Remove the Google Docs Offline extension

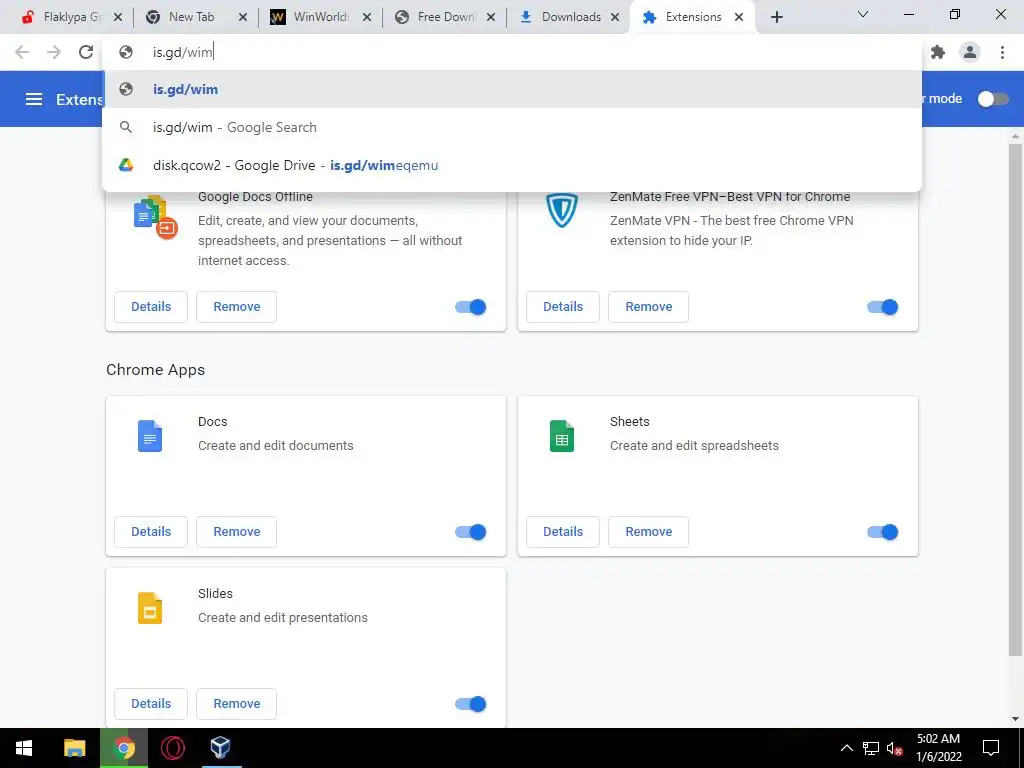point(236,307)
